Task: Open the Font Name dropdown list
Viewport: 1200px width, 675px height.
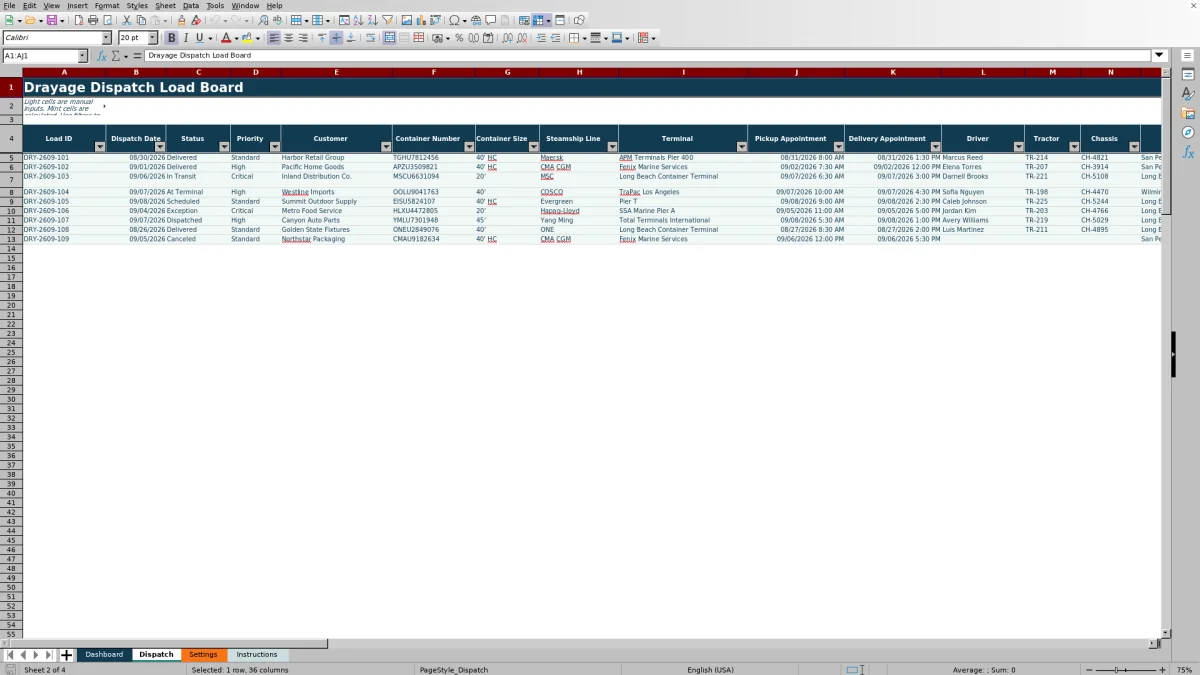Action: 107,38
